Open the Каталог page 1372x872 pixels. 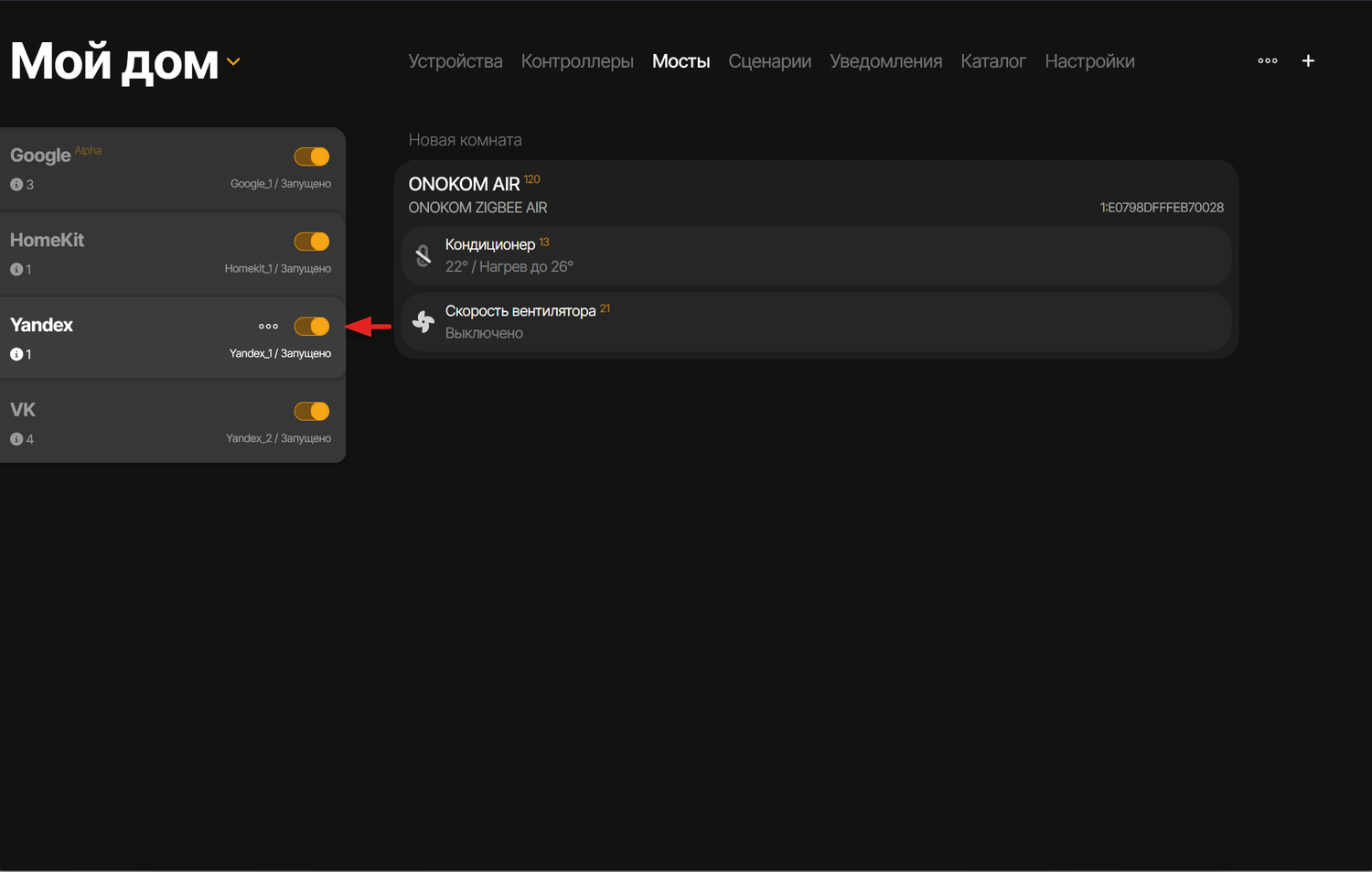[992, 61]
